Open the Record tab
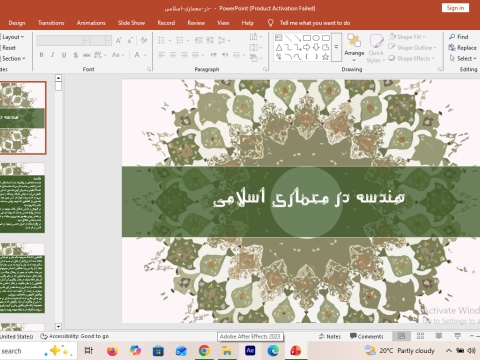Screen dimensions: 480x360 tap(166, 23)
